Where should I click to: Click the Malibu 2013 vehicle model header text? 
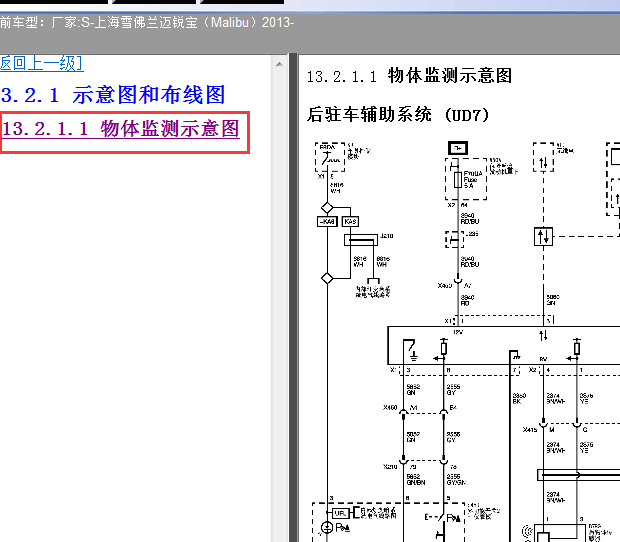point(147,23)
